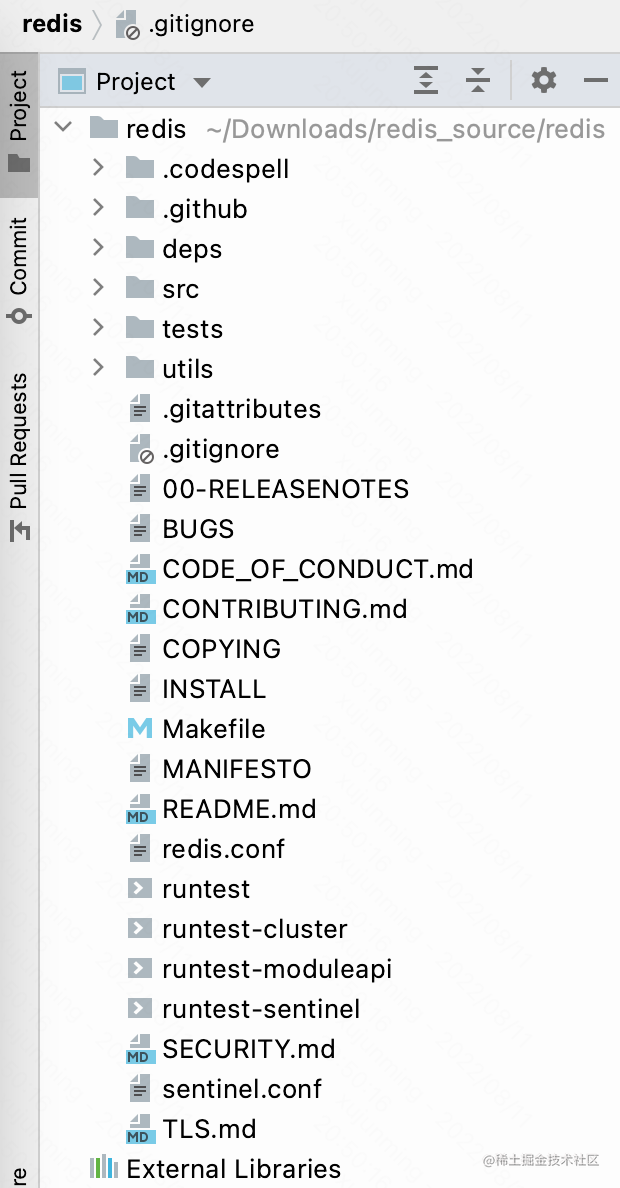This screenshot has width=620, height=1188.
Task: Click the CODE_OF_CONDUCT.md markdown icon
Action: tap(140, 569)
